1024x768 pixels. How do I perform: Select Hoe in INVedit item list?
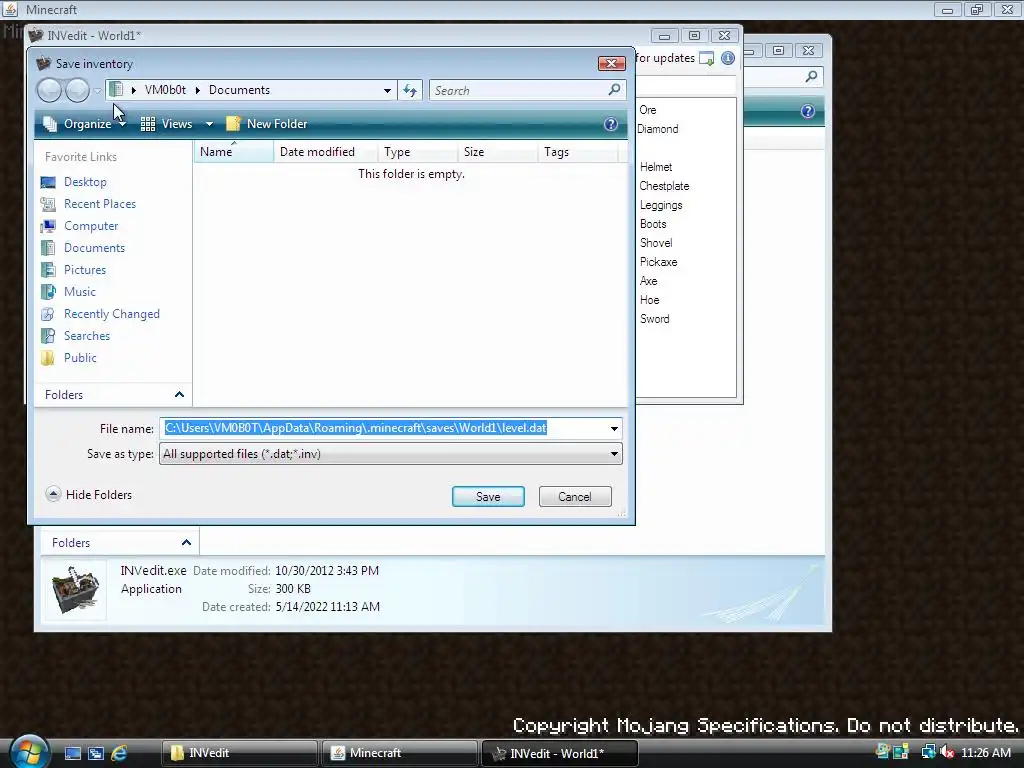tap(649, 300)
